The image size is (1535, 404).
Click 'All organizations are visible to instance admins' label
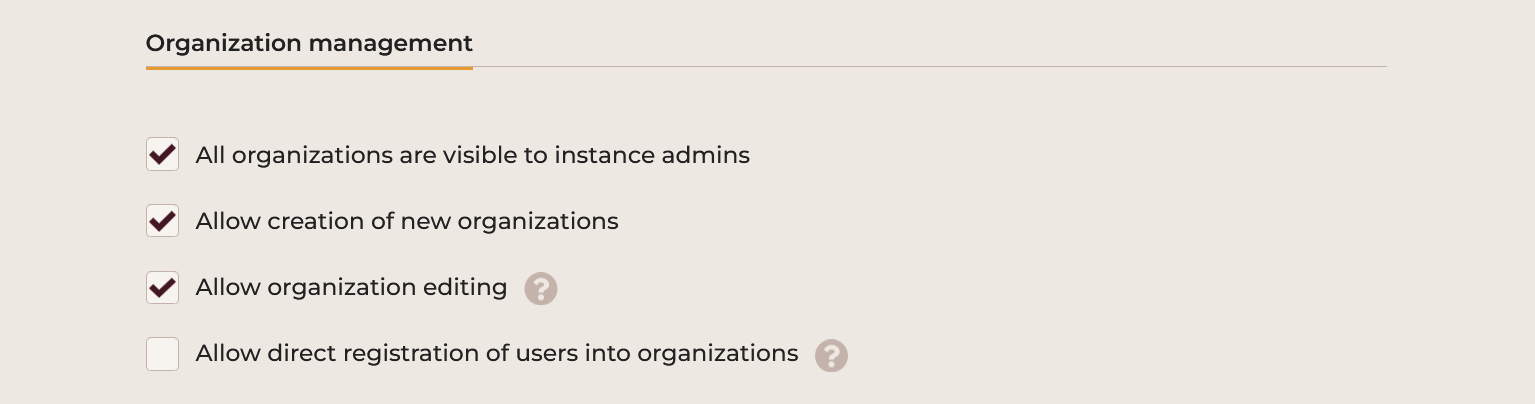(x=472, y=156)
